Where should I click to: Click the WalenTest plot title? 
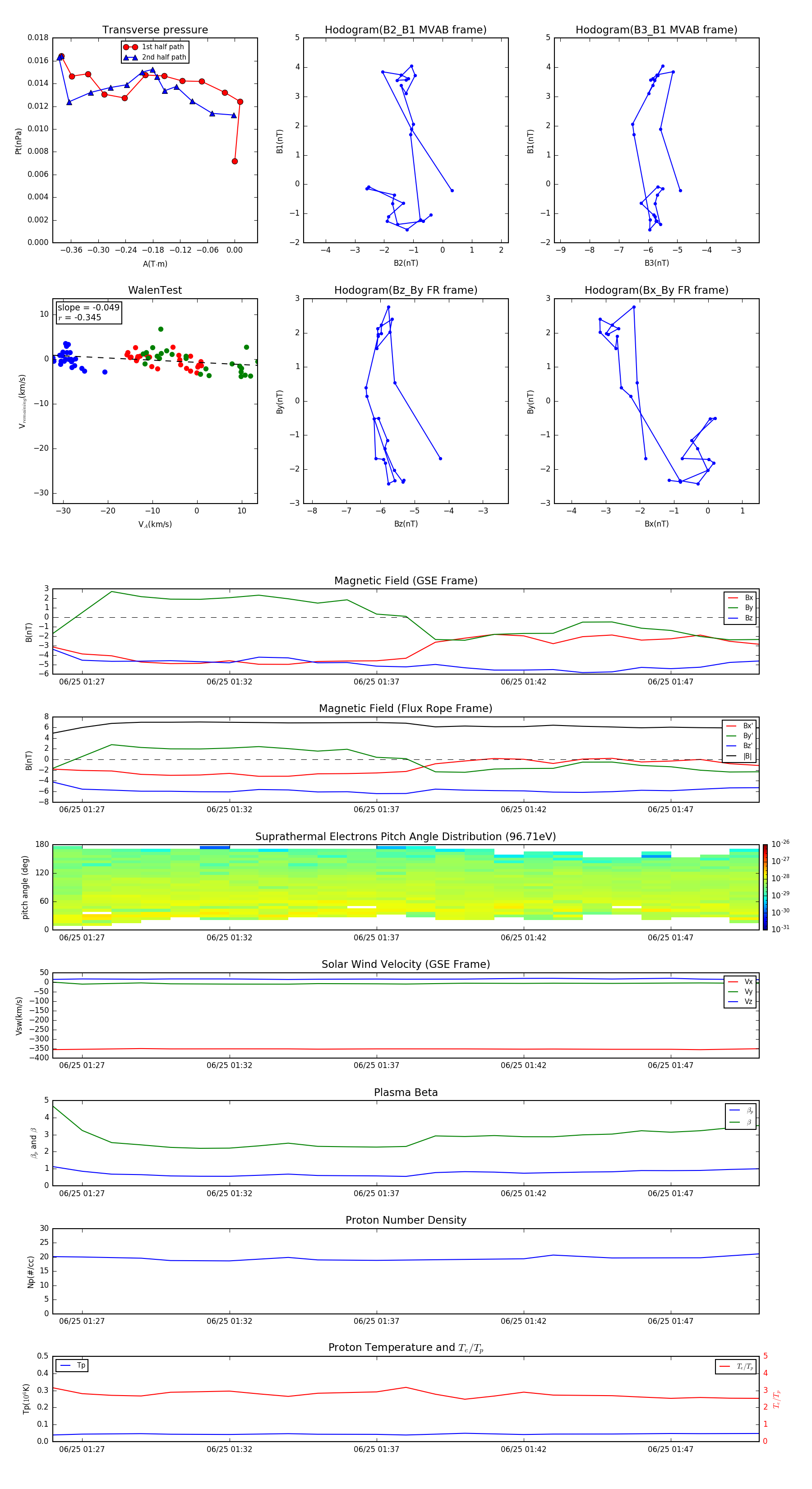pyautogui.click(x=155, y=290)
